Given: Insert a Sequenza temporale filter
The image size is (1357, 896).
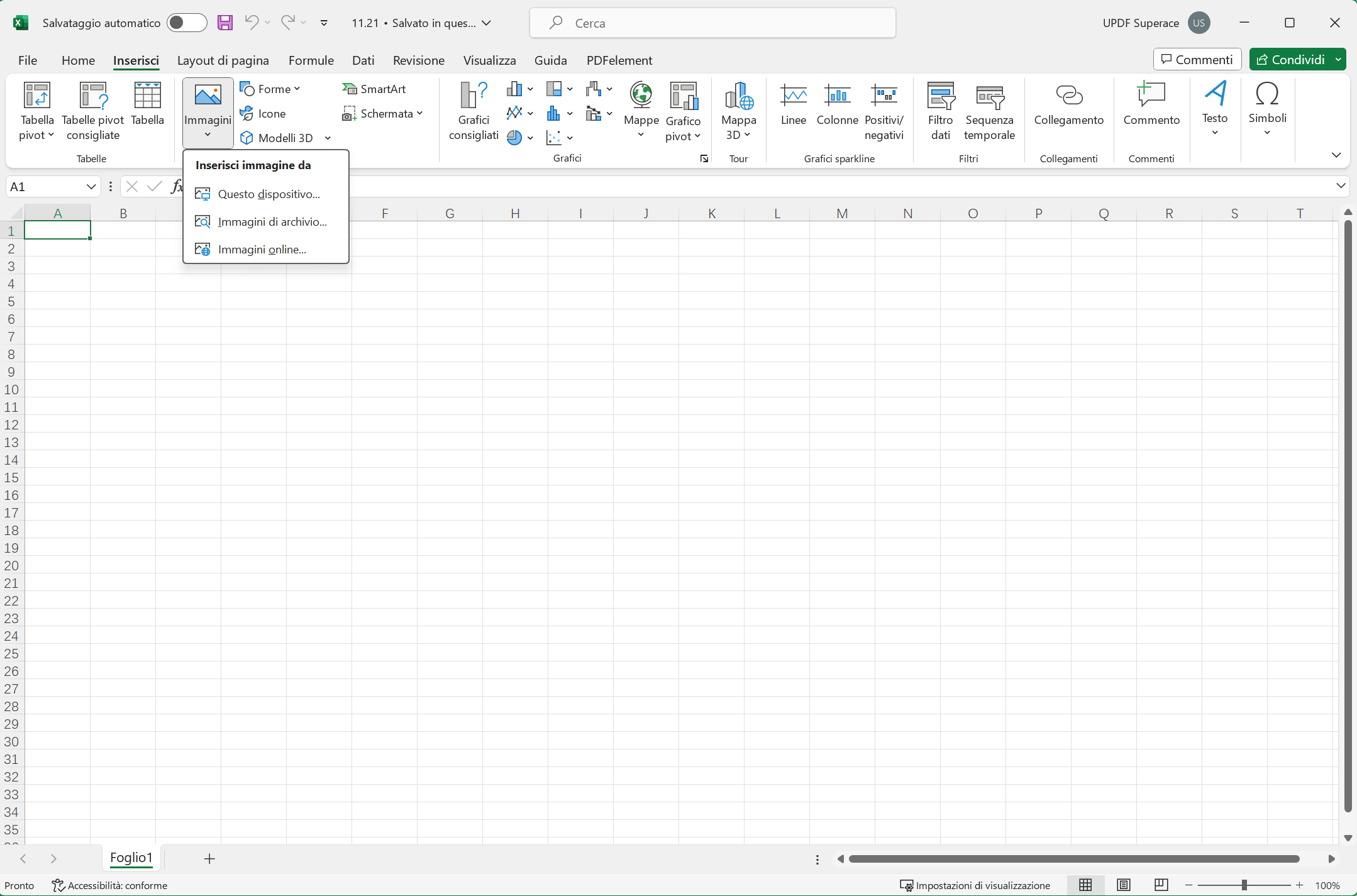Looking at the screenshot, I should click(989, 111).
